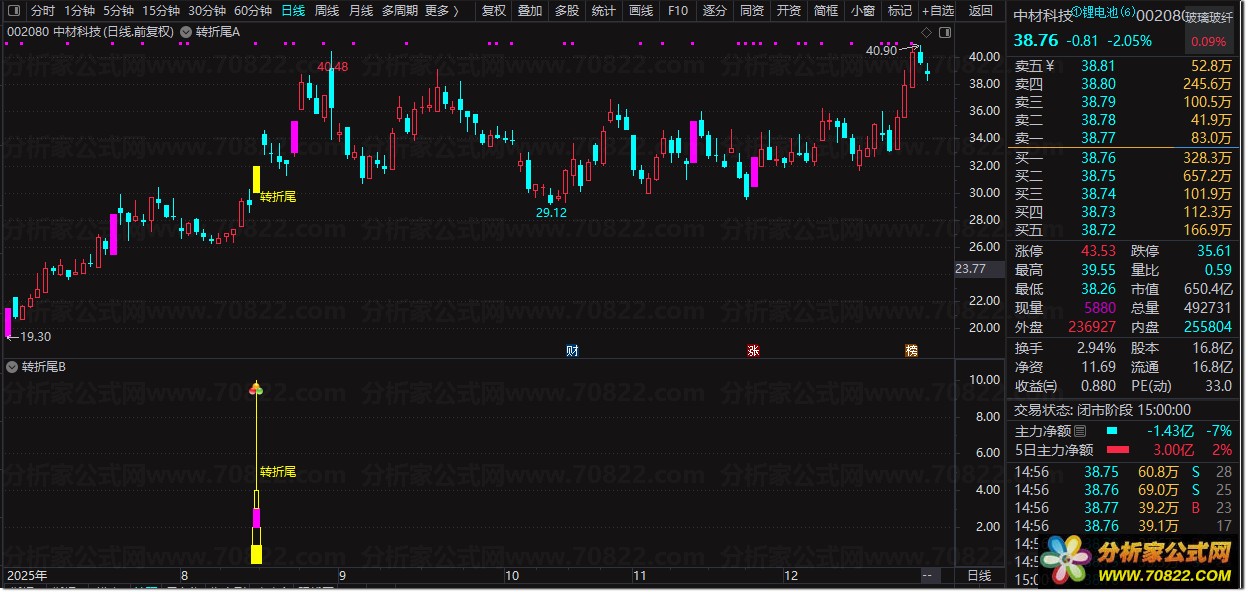Click the 23.77 cursor price on axis
1248x592 pixels.
point(970,269)
